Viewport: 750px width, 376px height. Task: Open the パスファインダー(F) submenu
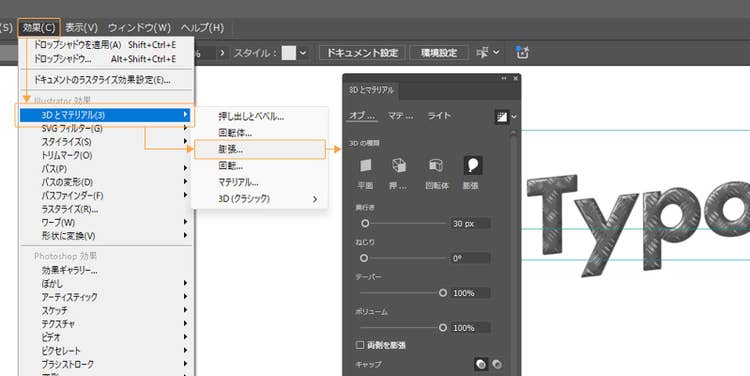106,195
